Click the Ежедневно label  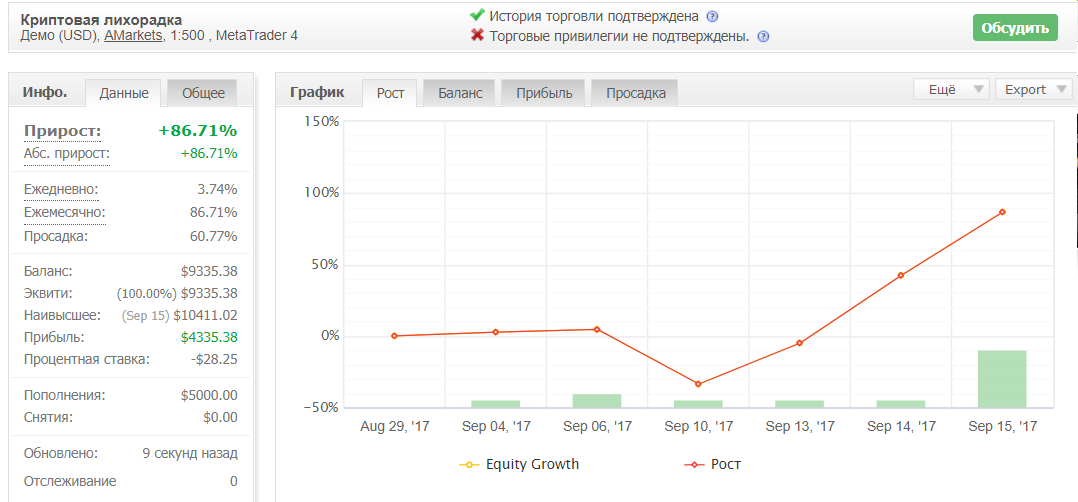click(61, 189)
